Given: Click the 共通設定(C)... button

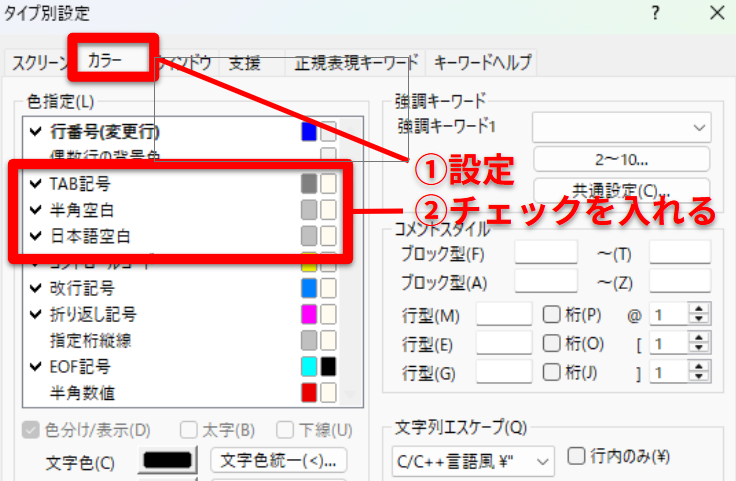Looking at the screenshot, I should 621,190.
